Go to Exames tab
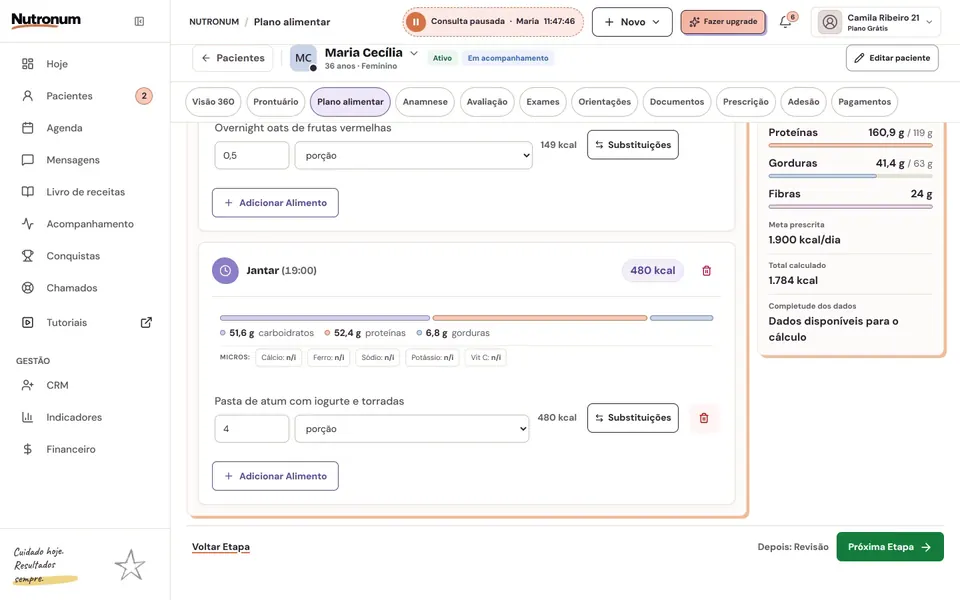 click(542, 102)
